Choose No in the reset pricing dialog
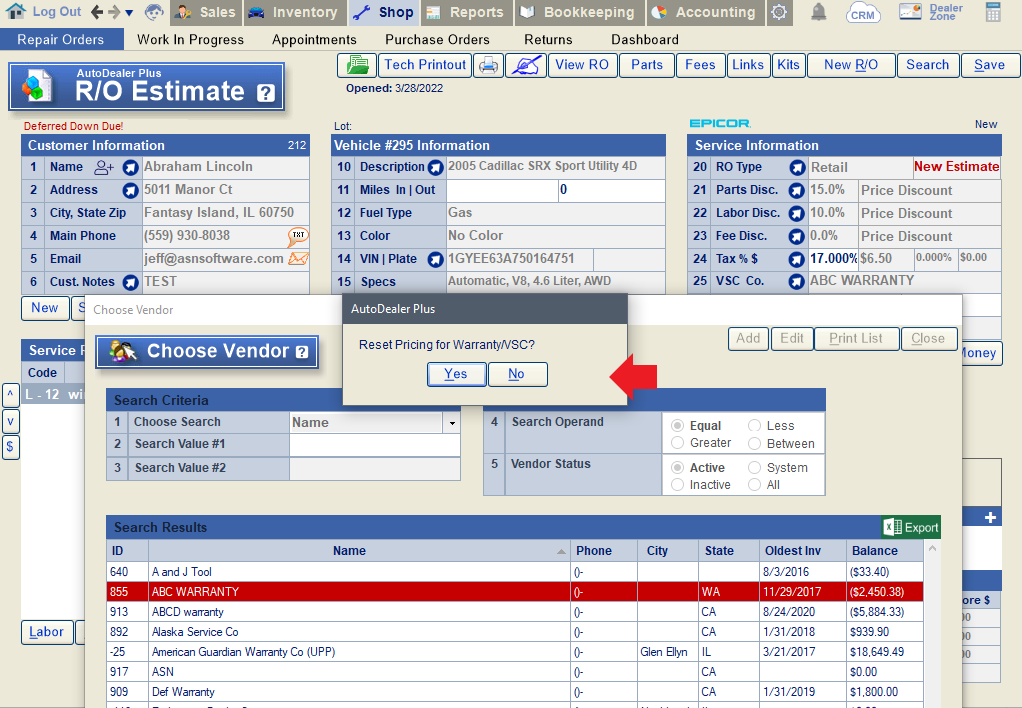Image resolution: width=1022 pixels, height=708 pixels. [518, 374]
